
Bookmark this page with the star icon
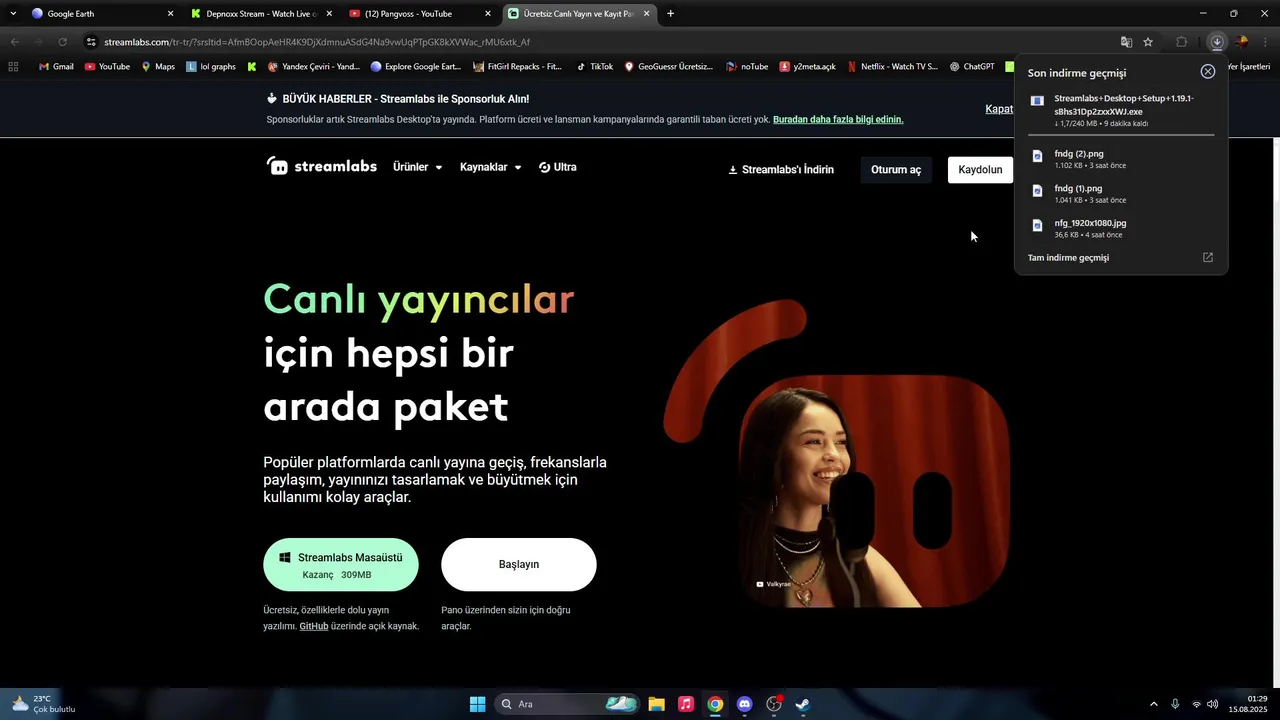[x=1148, y=42]
